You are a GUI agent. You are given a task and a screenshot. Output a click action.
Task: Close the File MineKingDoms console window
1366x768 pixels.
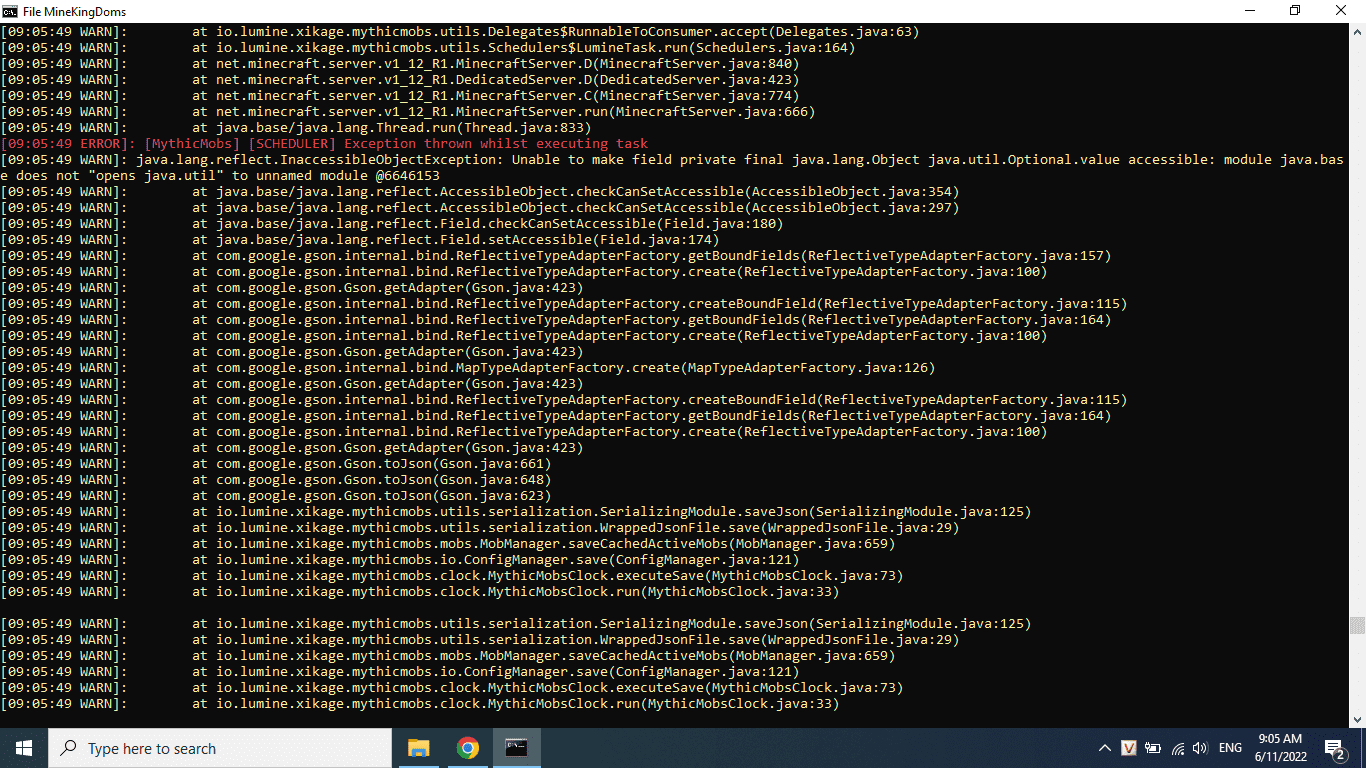coord(1342,11)
